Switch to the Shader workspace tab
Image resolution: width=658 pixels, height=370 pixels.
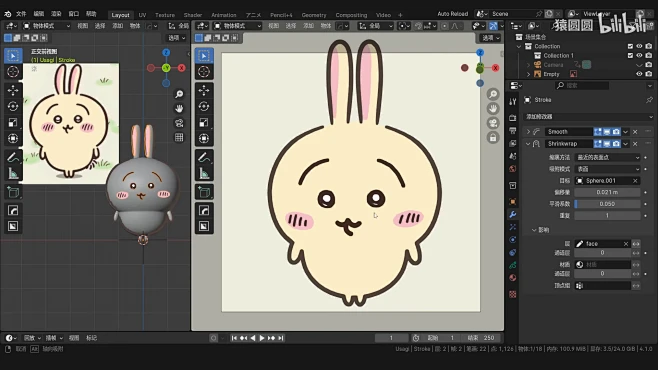tap(193, 15)
